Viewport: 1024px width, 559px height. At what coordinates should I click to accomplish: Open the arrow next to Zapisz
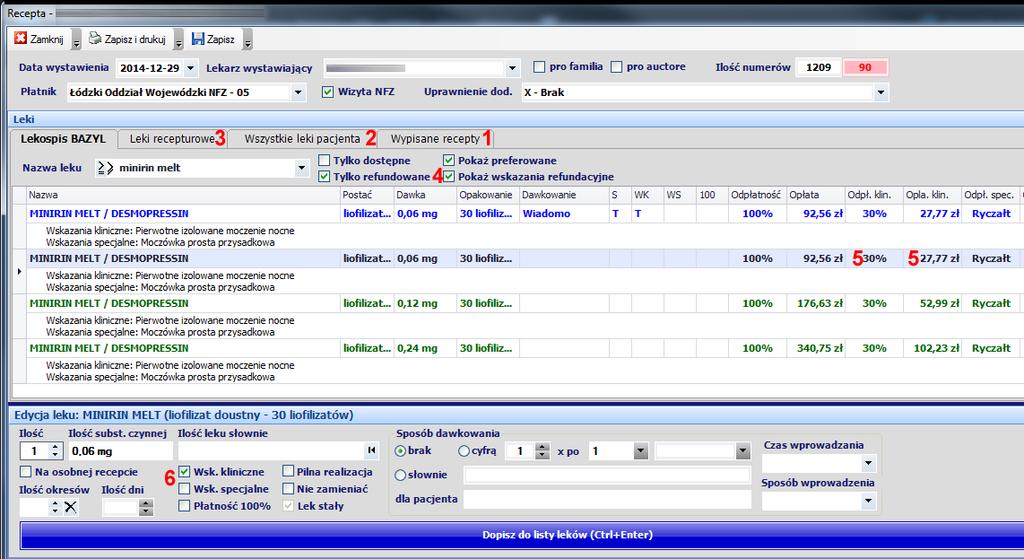pos(248,40)
